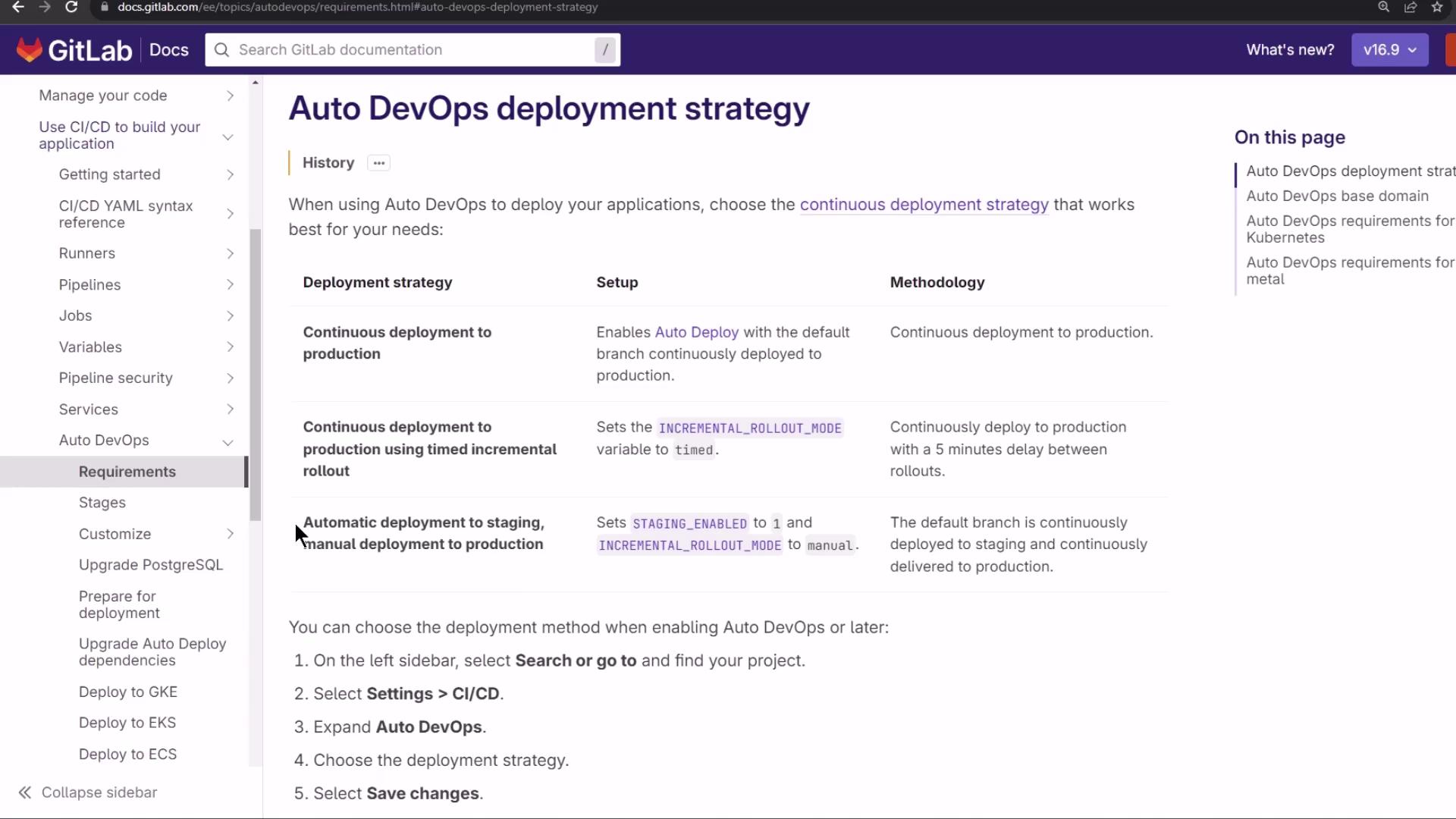This screenshot has width=1456, height=819.
Task: Expand the Customize sidebar item
Action: (230, 535)
